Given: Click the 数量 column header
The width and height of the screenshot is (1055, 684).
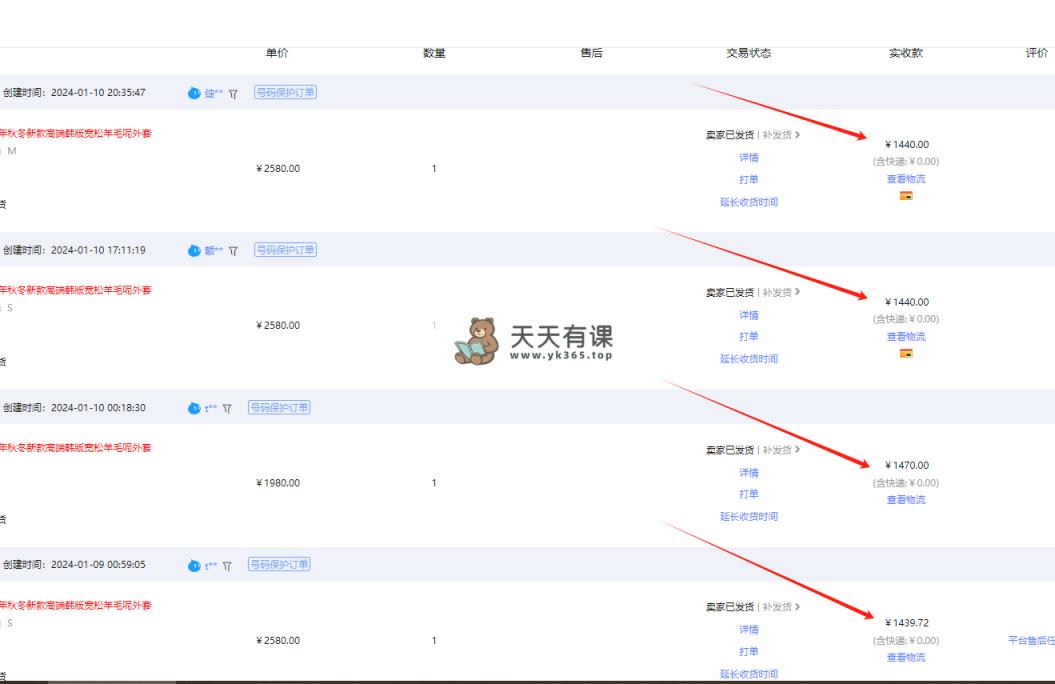Looking at the screenshot, I should point(434,52).
